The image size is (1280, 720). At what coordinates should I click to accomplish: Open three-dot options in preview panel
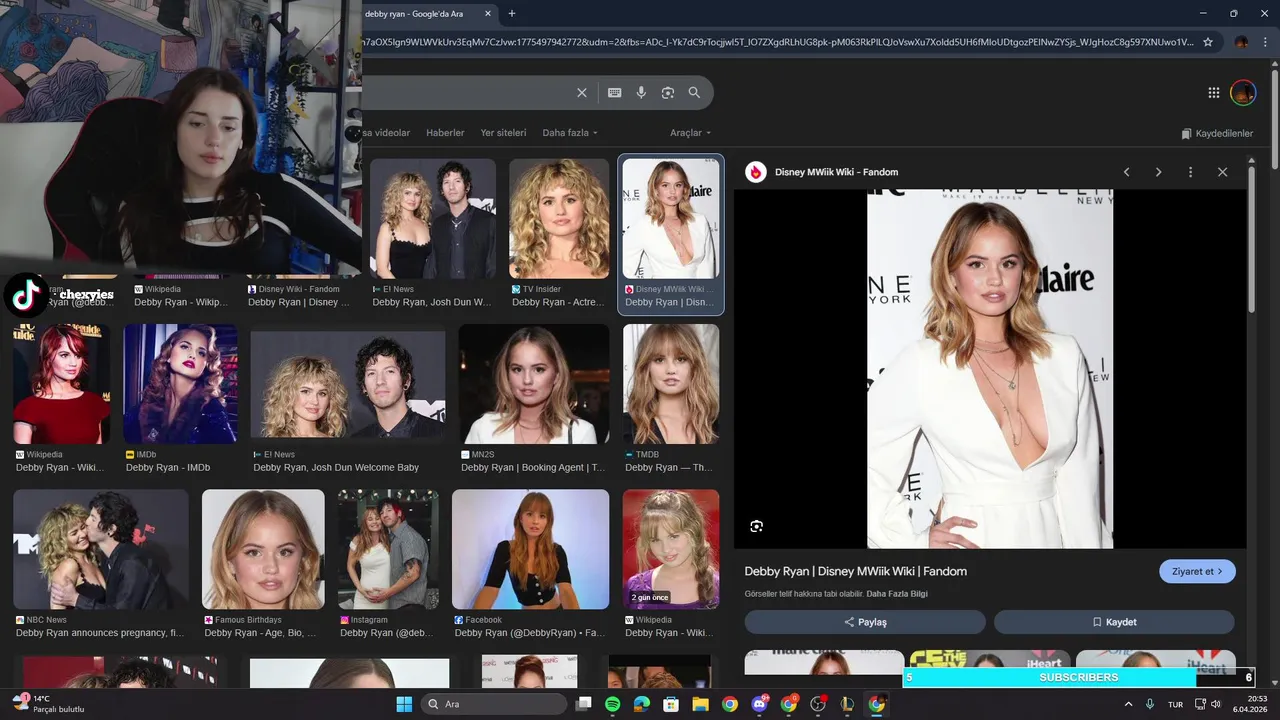tap(1190, 172)
